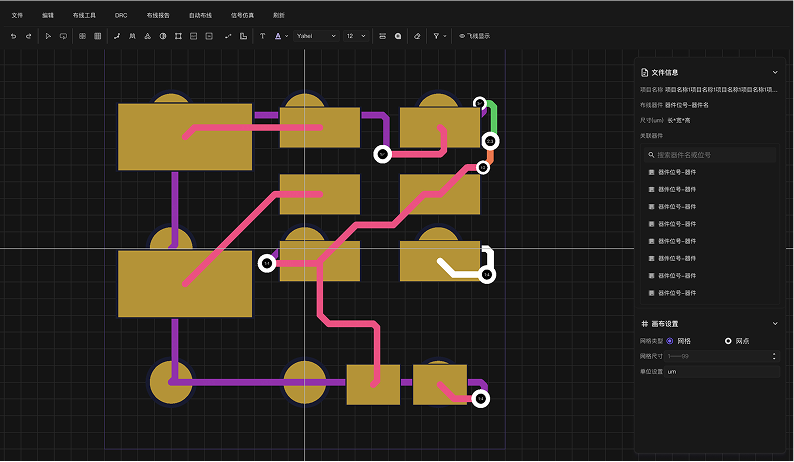Open the font size 12 dropdown
This screenshot has height=462, width=794.
(x=355, y=36)
